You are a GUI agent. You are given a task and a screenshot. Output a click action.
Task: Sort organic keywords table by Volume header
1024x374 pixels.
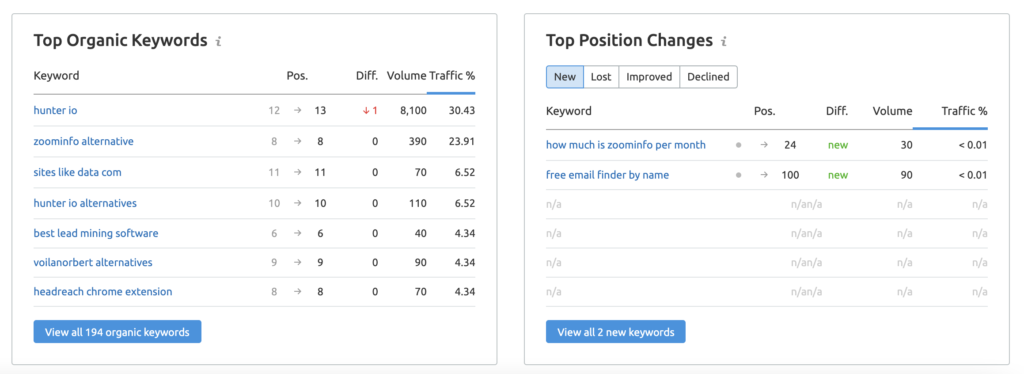pos(406,75)
